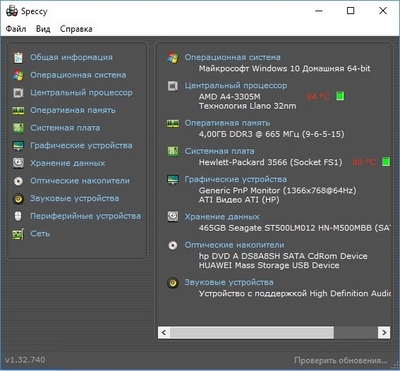Click the horizontal scrollbar left arrow
400x371 pixels.
(164, 332)
